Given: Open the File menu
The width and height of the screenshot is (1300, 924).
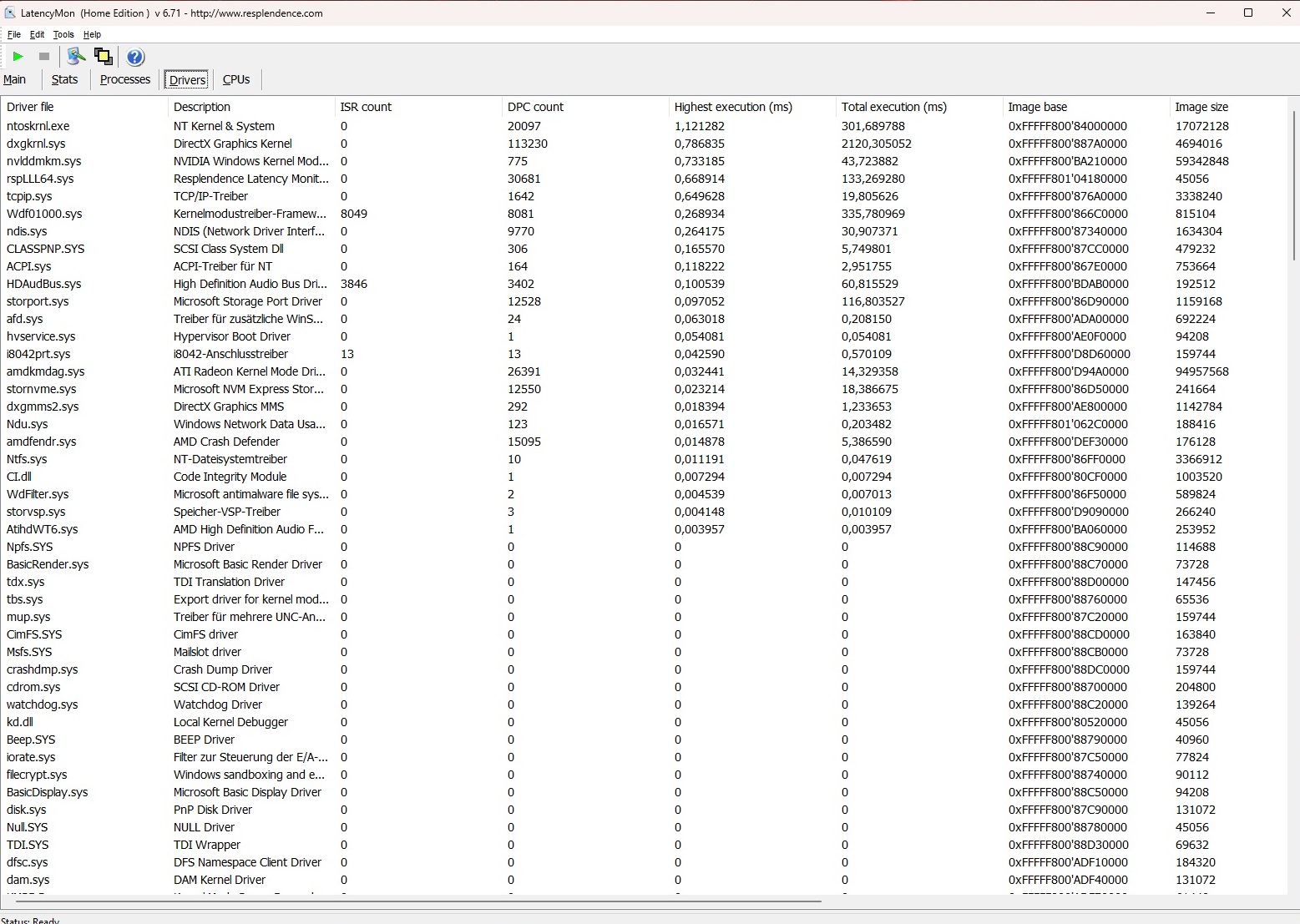Looking at the screenshot, I should point(14,34).
